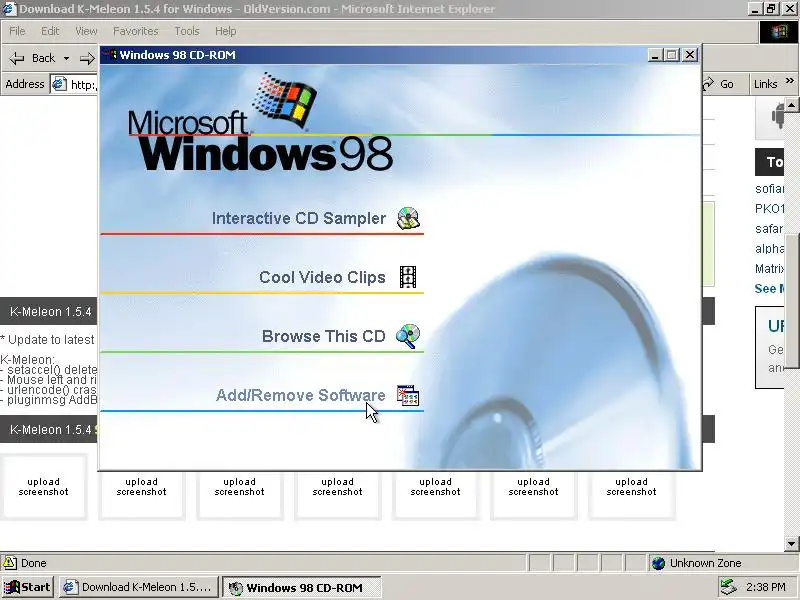Viewport: 800px width, 600px height.
Task: Open the Favorites menu in Internet Explorer
Action: pos(135,31)
